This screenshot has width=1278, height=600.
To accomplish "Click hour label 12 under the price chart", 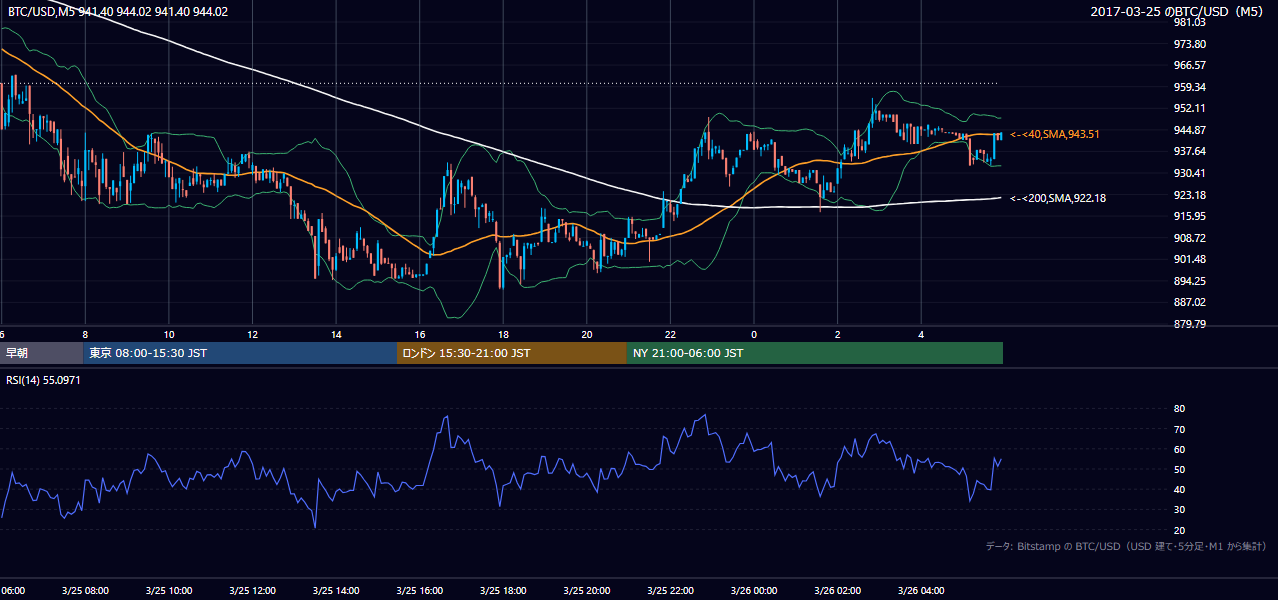I will pyautogui.click(x=252, y=334).
